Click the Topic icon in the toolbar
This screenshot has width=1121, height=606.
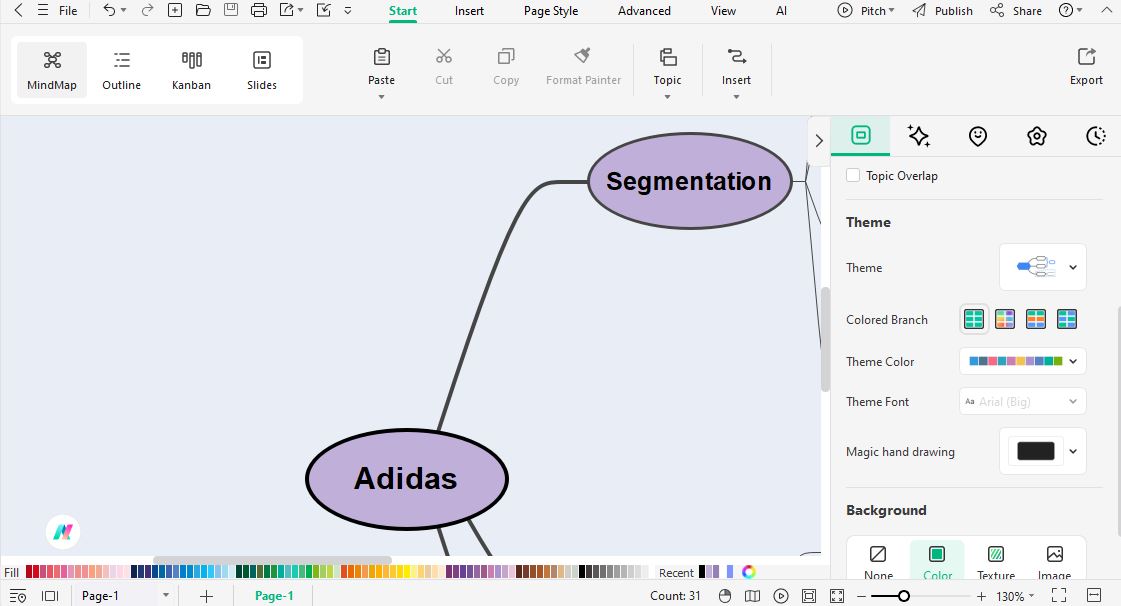668,56
